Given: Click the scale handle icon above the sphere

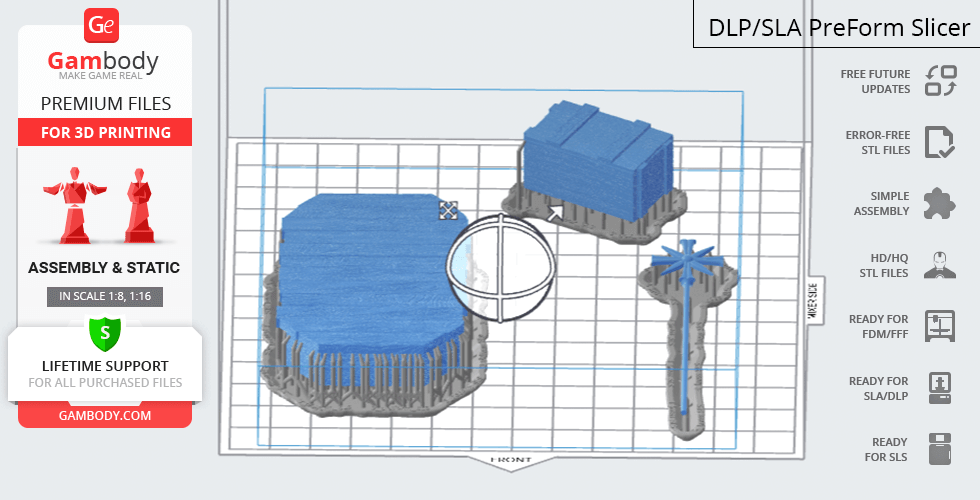Looking at the screenshot, I should 448,210.
